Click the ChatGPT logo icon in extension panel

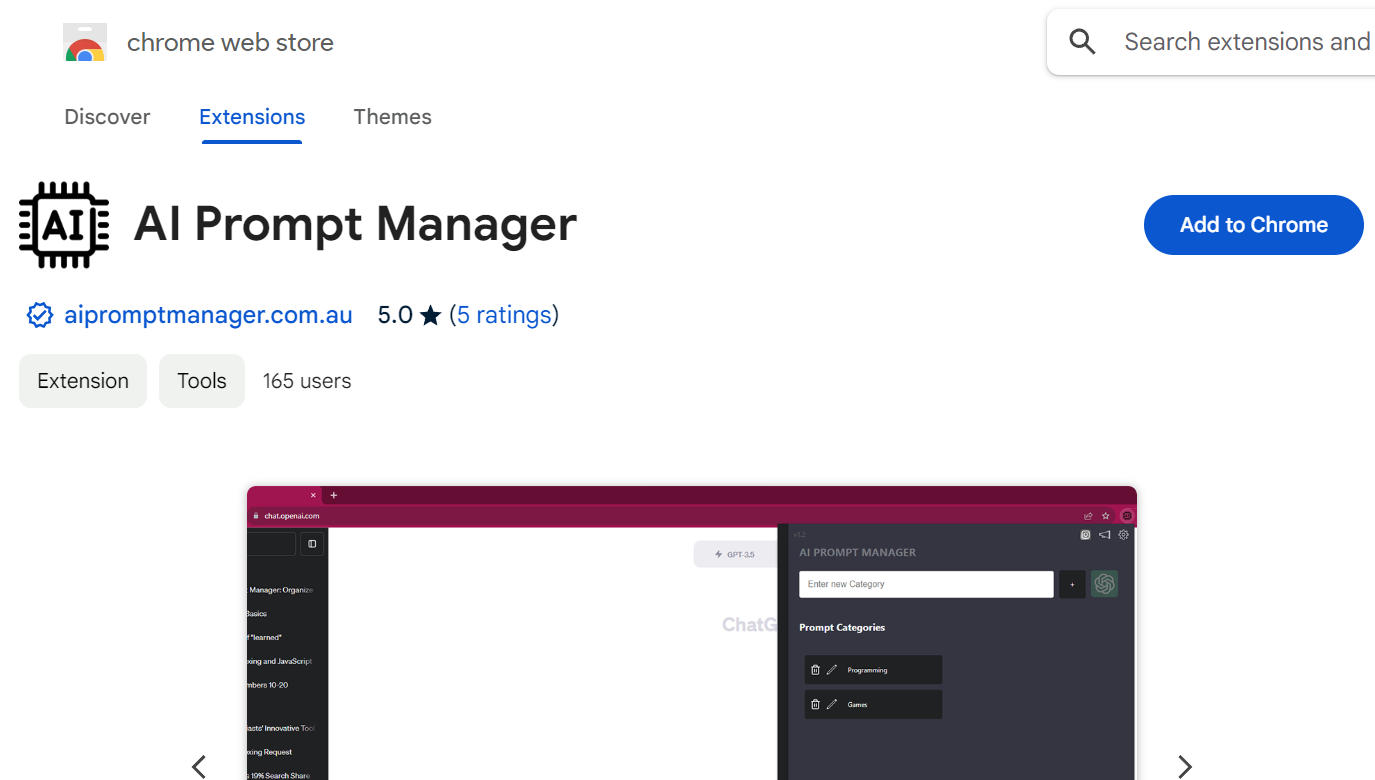(1104, 584)
